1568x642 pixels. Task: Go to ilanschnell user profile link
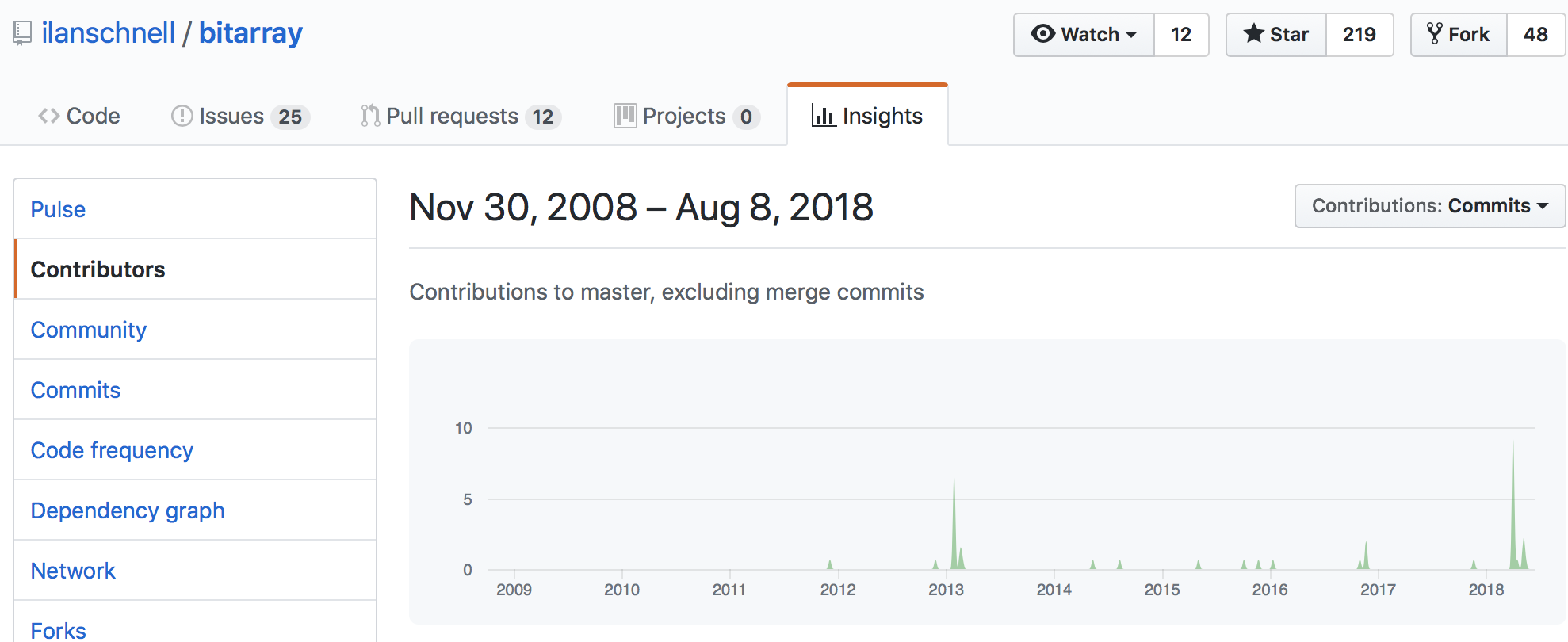109,33
